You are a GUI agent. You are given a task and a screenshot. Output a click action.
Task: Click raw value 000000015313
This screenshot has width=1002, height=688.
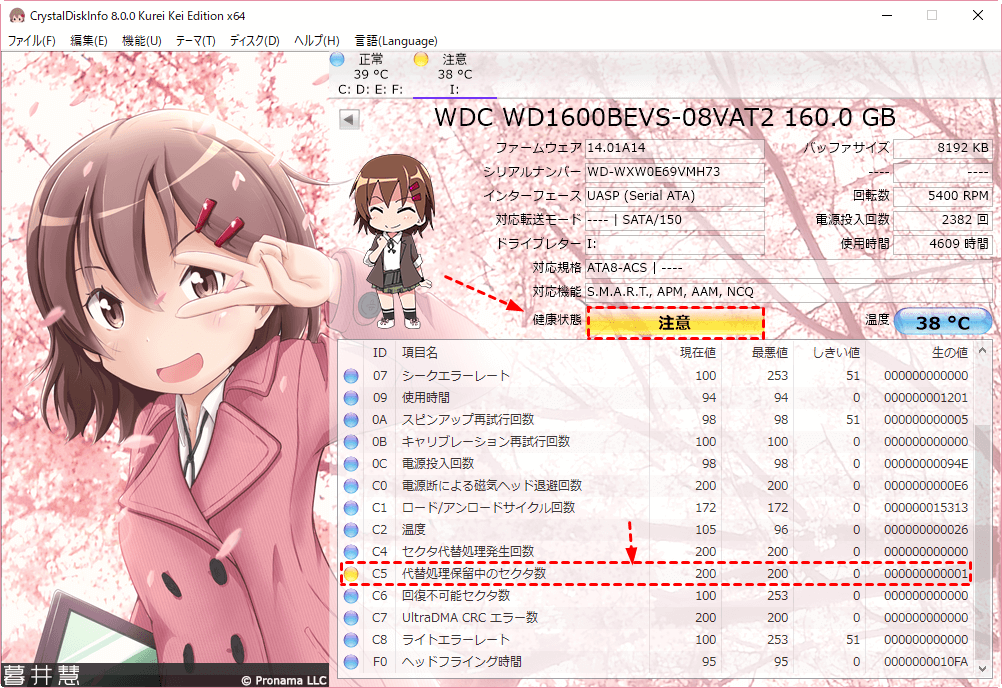926,508
